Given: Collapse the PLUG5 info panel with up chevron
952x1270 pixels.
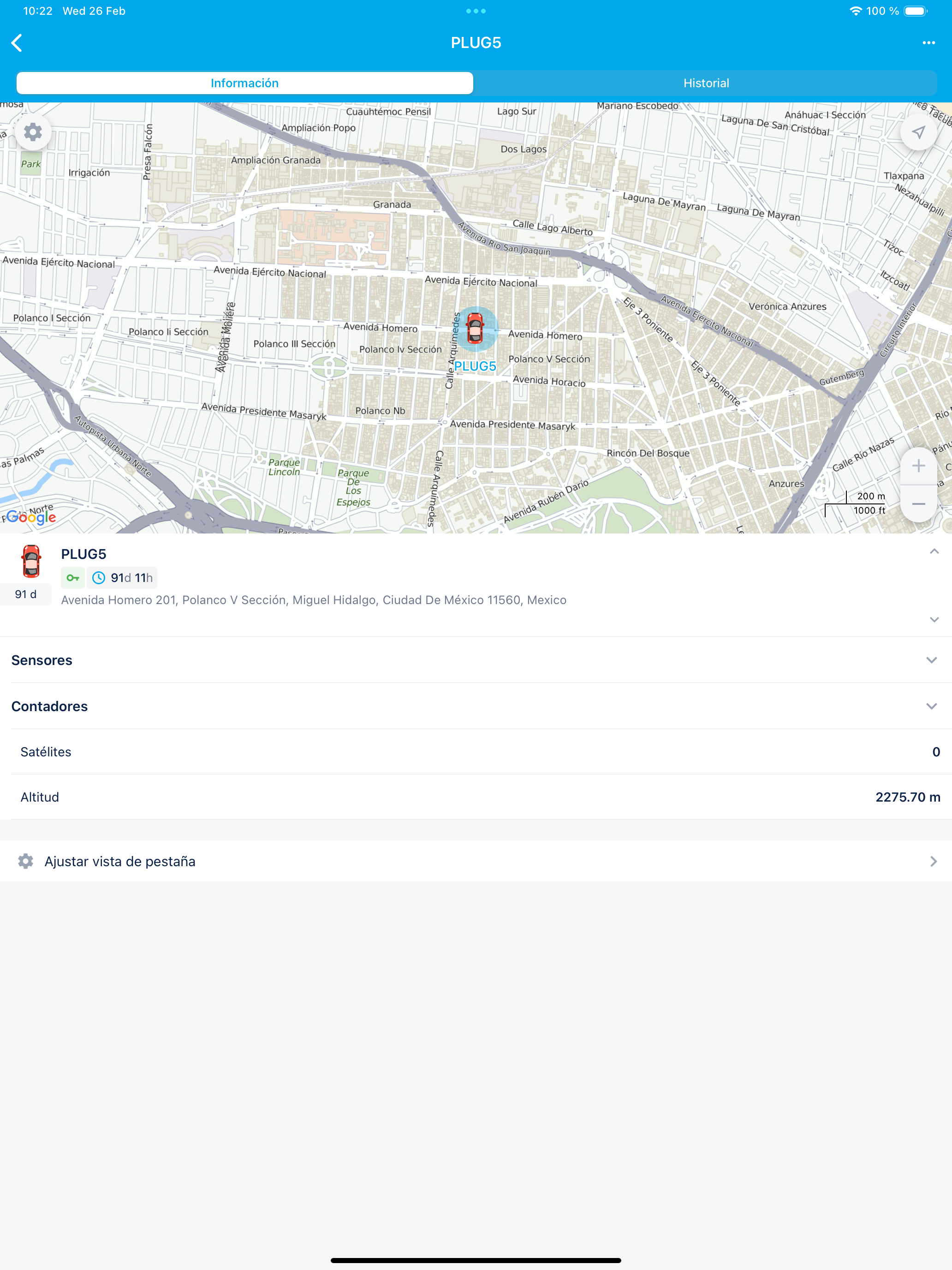Looking at the screenshot, I should 934,551.
